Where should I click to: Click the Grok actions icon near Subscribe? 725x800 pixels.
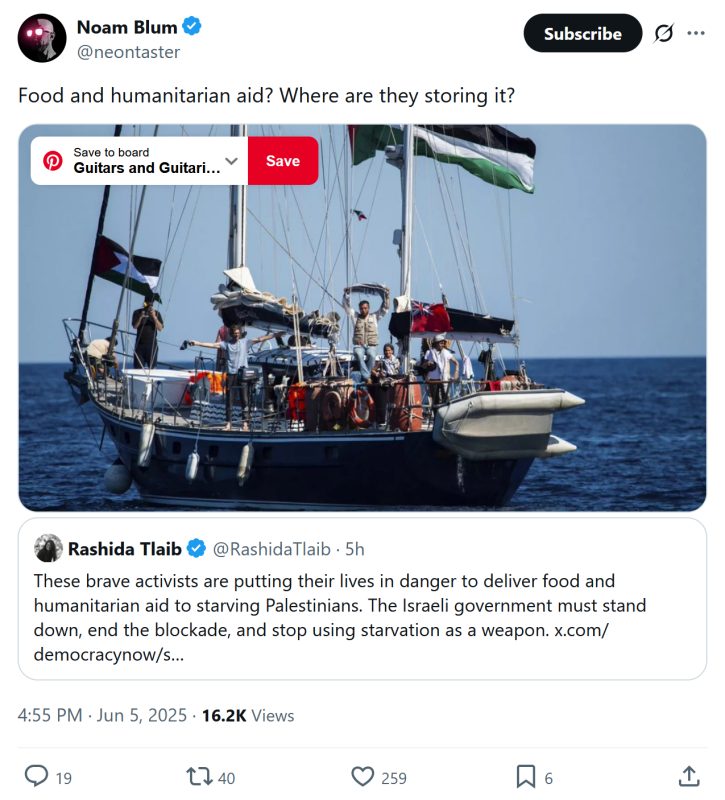pyautogui.click(x=661, y=33)
